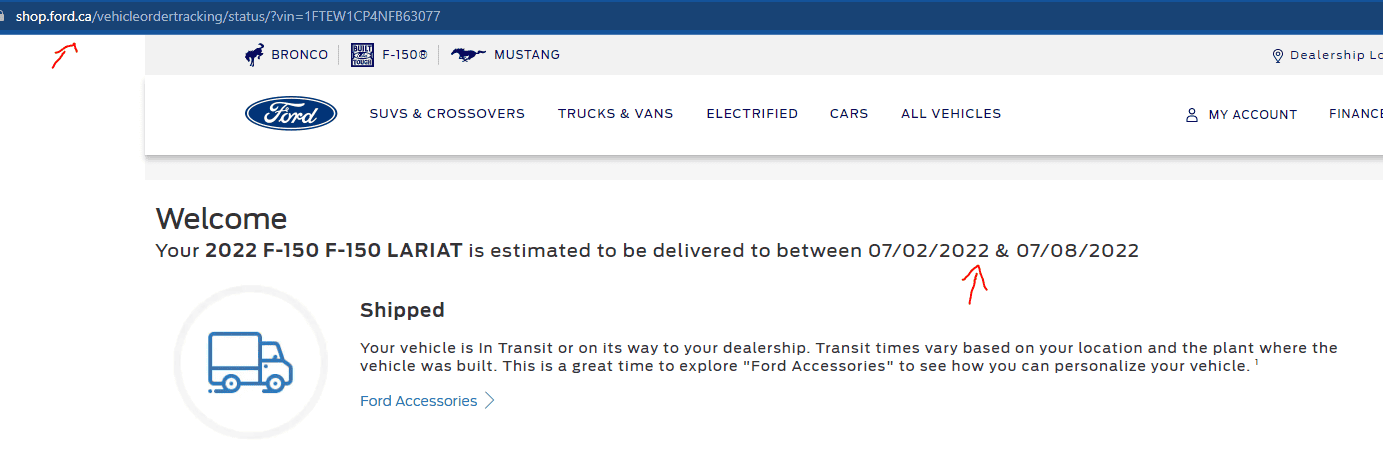Open the Finance navigation item
The image size is (1383, 452).
[x=1355, y=114]
